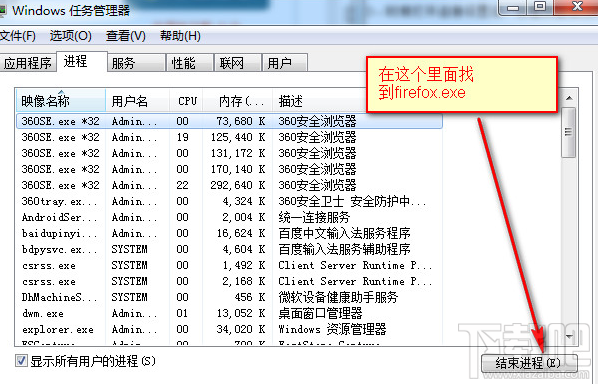Screen dimensions: 598x384
Task: Toggle 显示所有用户的进程 checkbox
Action: pos(21,361)
